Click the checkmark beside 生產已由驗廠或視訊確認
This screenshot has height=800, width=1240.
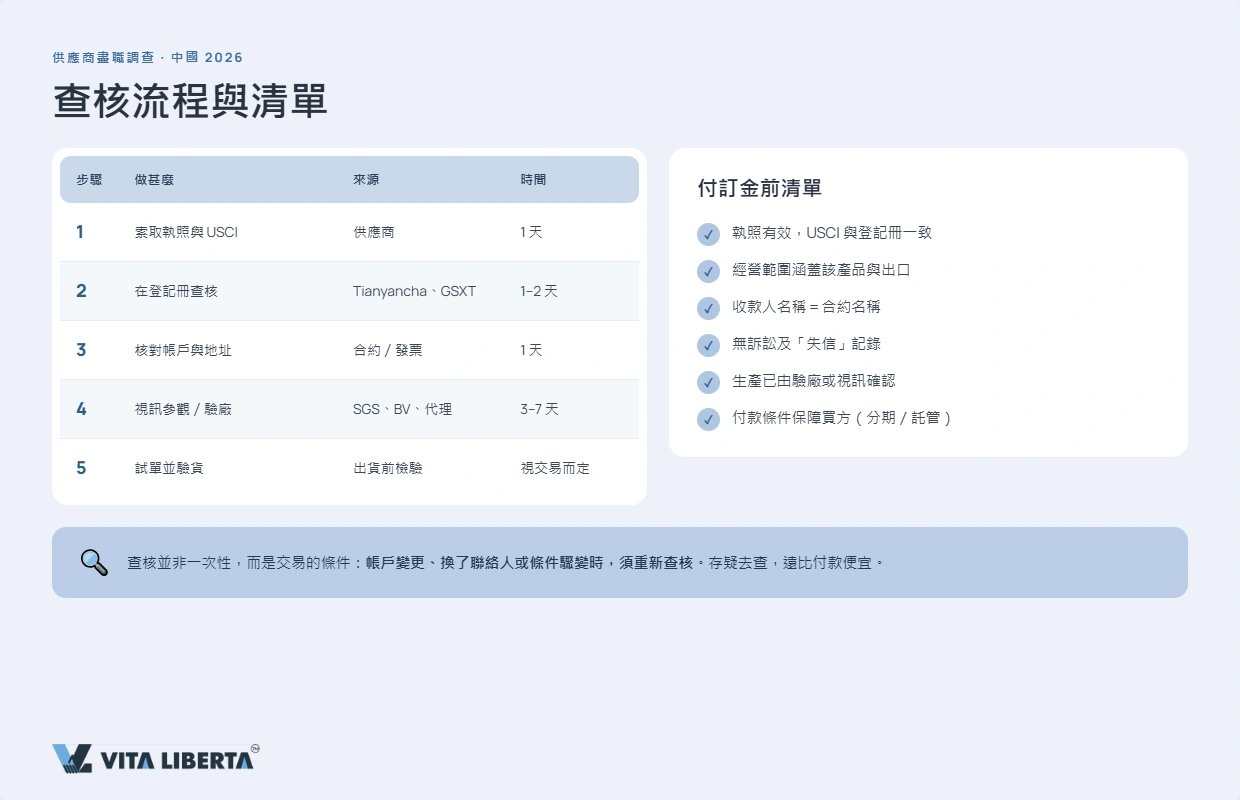pyautogui.click(x=708, y=382)
